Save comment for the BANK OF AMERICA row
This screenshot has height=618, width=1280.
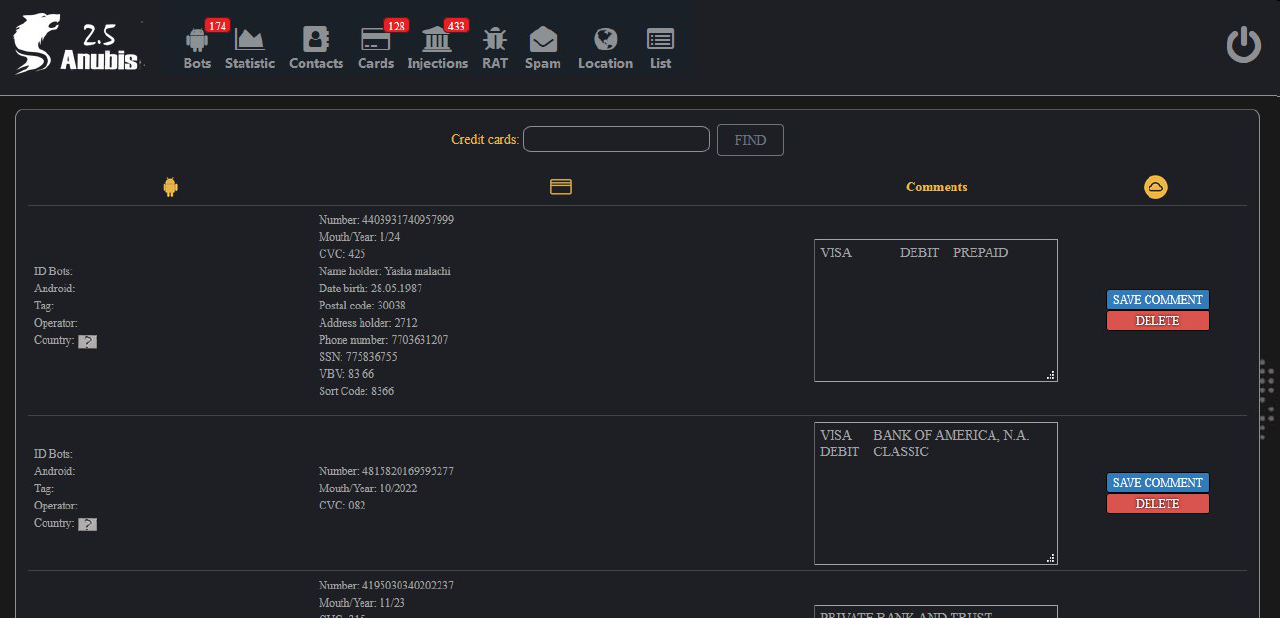coord(1158,483)
